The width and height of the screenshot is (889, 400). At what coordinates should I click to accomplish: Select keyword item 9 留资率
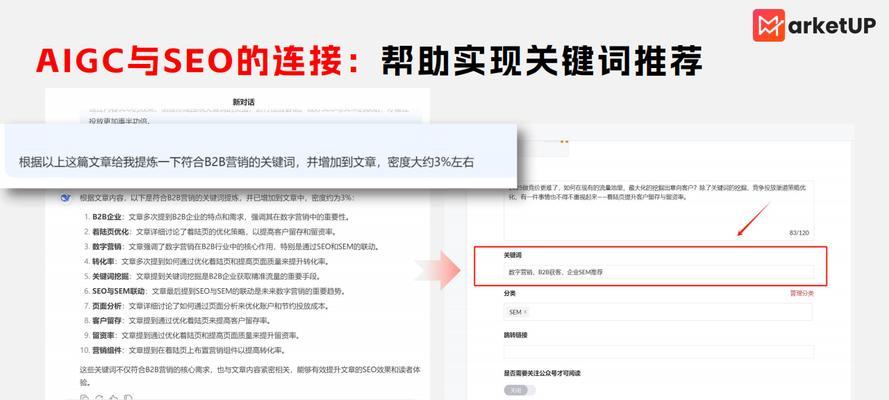[x=194, y=335]
